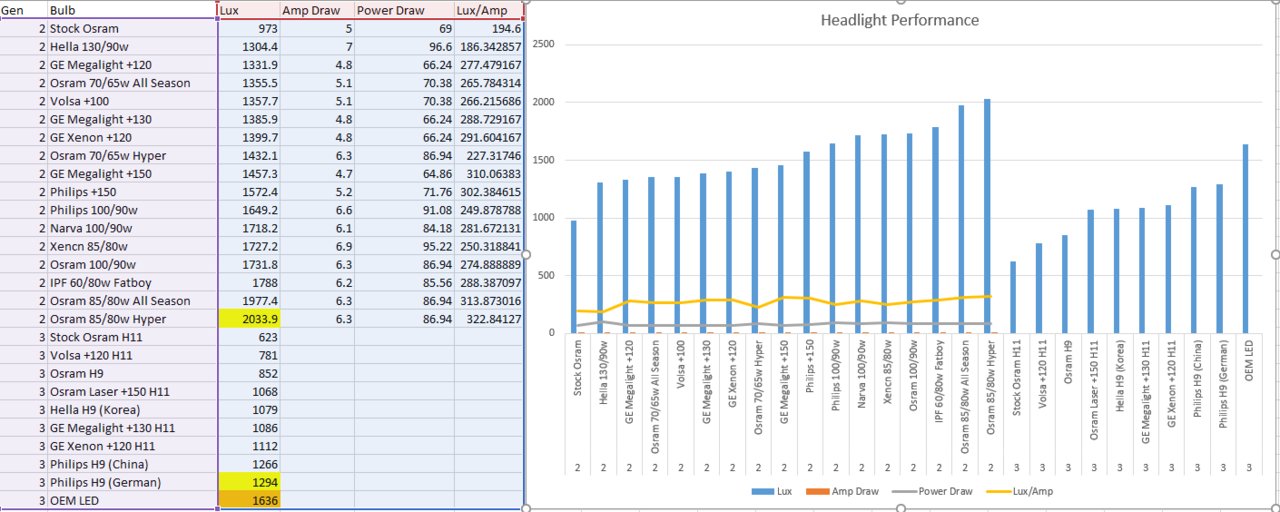Click the Osram Laser +150 H11 cell
The height and width of the screenshot is (512, 1280).
(132, 391)
